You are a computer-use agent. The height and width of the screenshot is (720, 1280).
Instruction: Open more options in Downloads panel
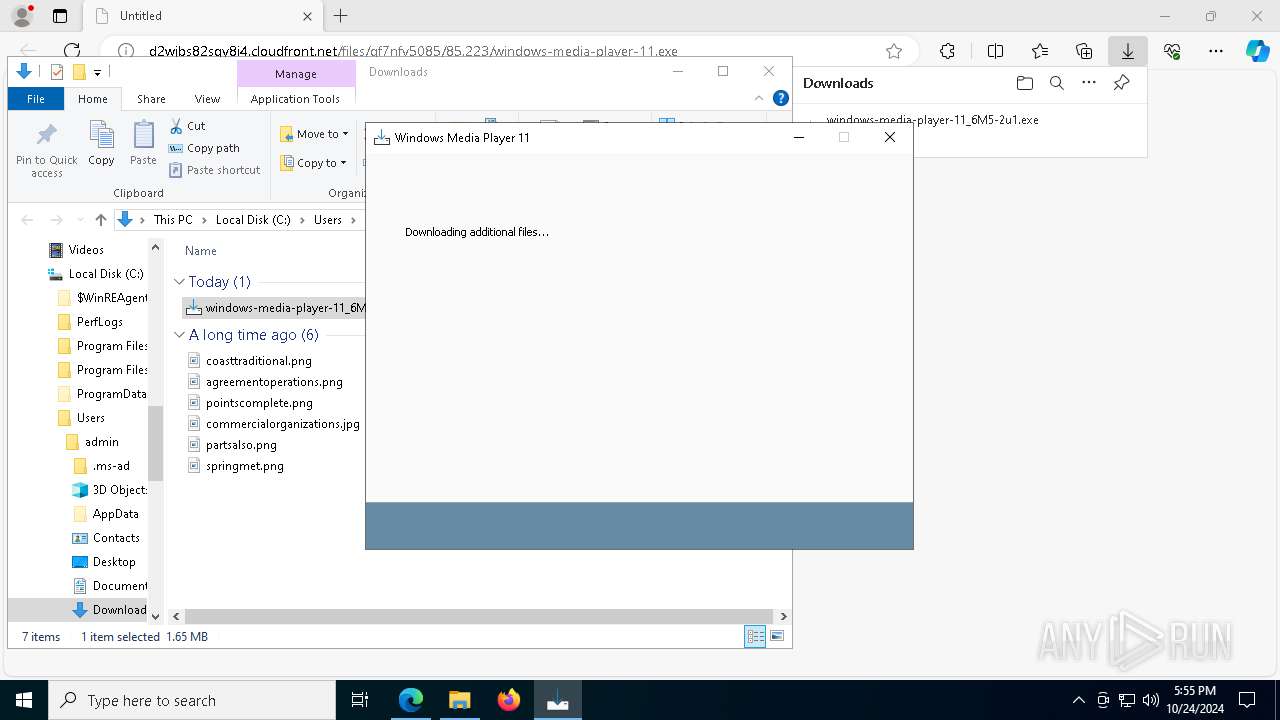(x=1089, y=83)
